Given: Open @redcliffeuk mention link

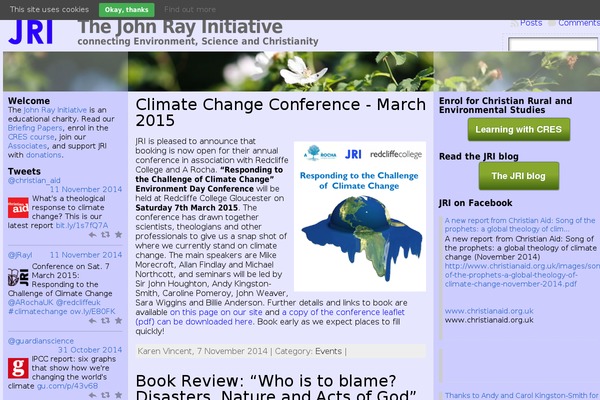Looking at the screenshot, I should pos(78,302).
